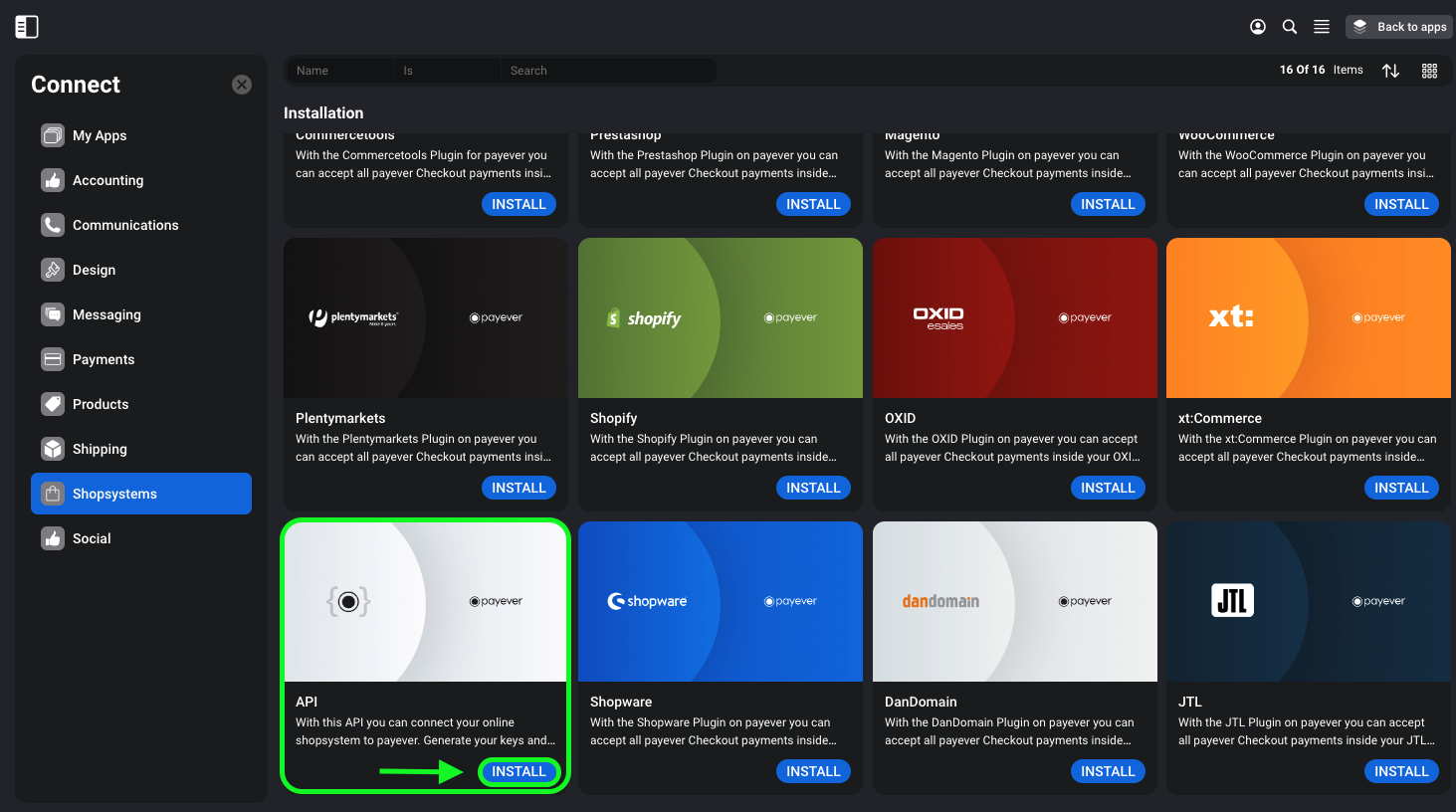Image resolution: width=1456 pixels, height=812 pixels.
Task: Select the Social category
Action: (141, 538)
